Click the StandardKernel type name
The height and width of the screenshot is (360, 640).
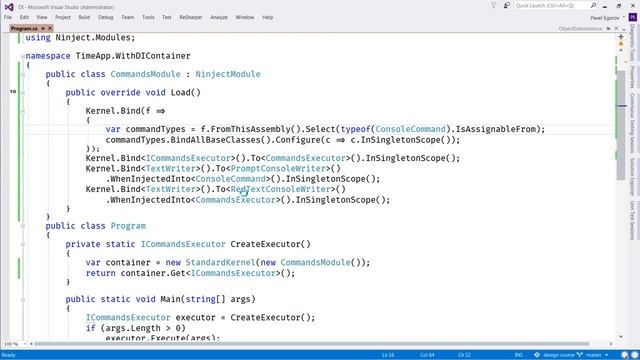tap(220, 262)
